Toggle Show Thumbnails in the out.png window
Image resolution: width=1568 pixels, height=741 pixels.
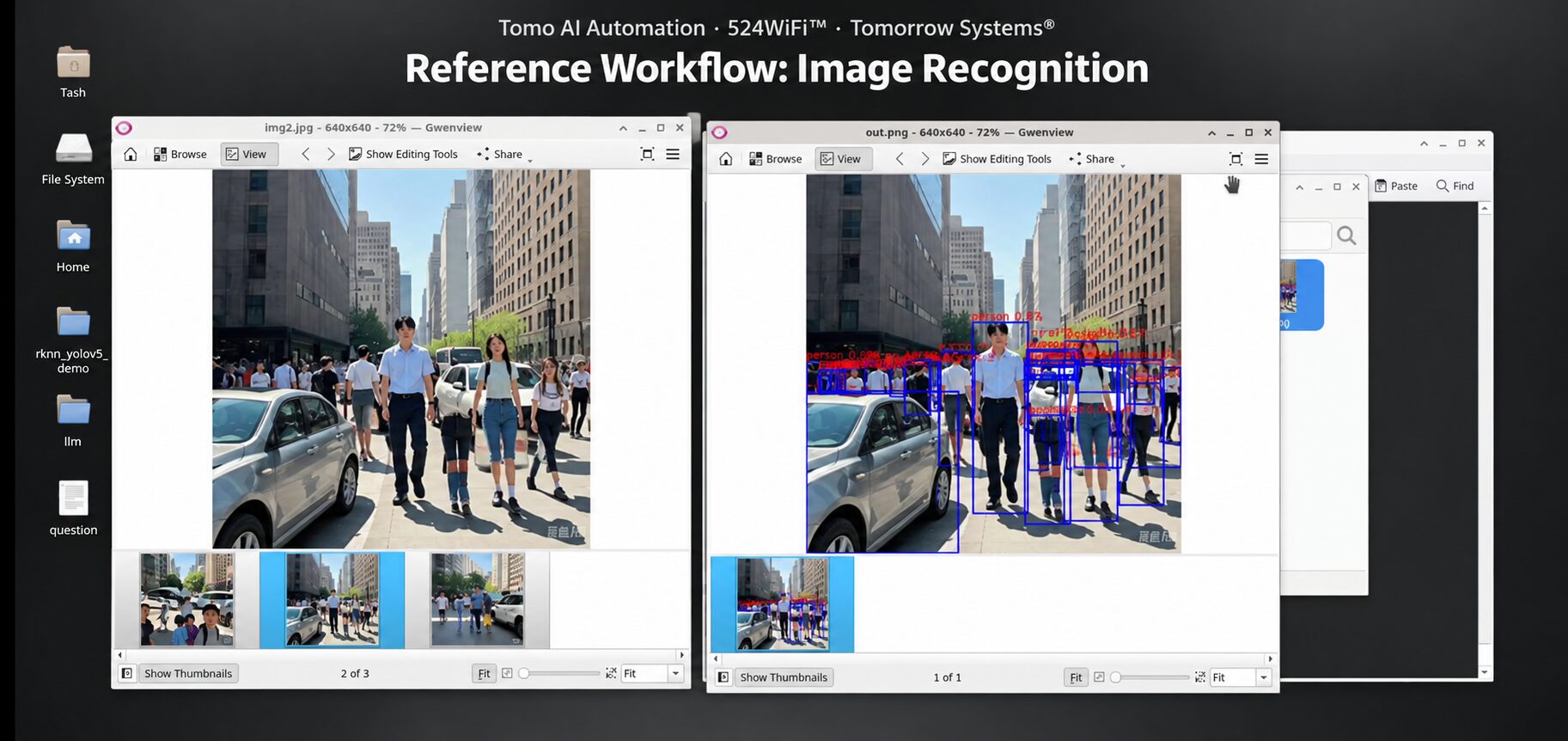(784, 677)
